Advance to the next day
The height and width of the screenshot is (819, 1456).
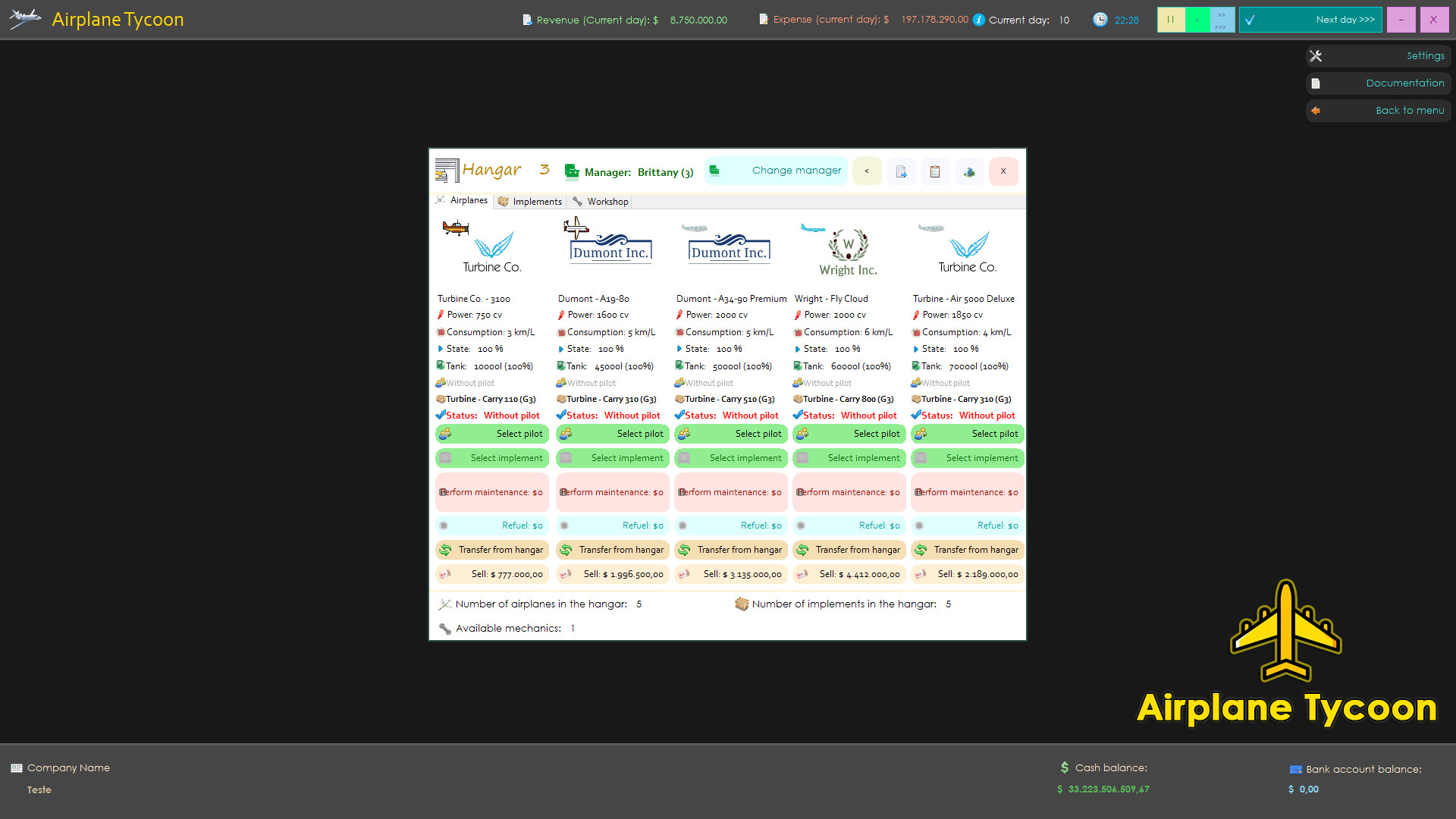click(x=1310, y=19)
